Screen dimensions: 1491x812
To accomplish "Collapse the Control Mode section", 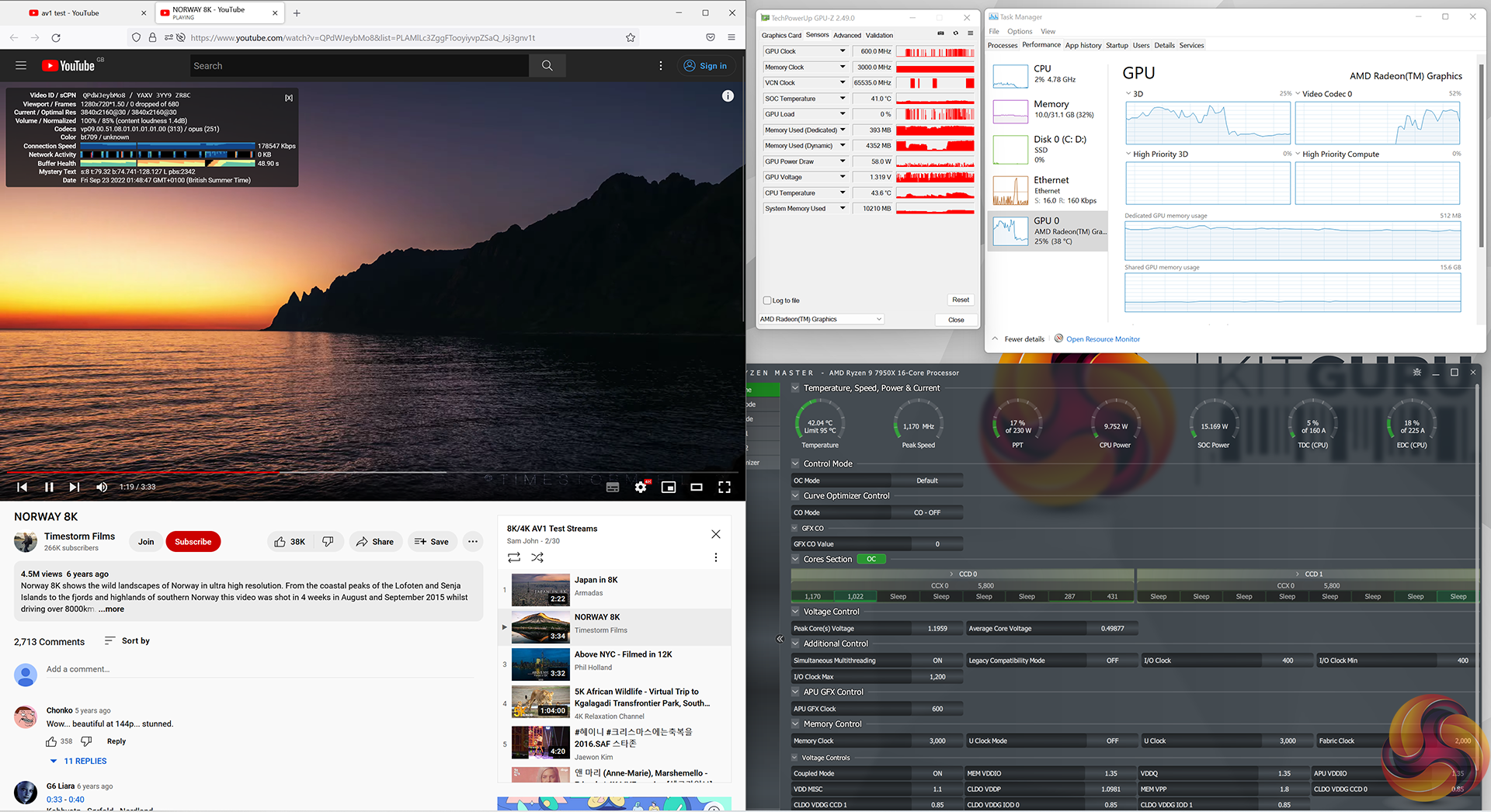I will (x=795, y=463).
